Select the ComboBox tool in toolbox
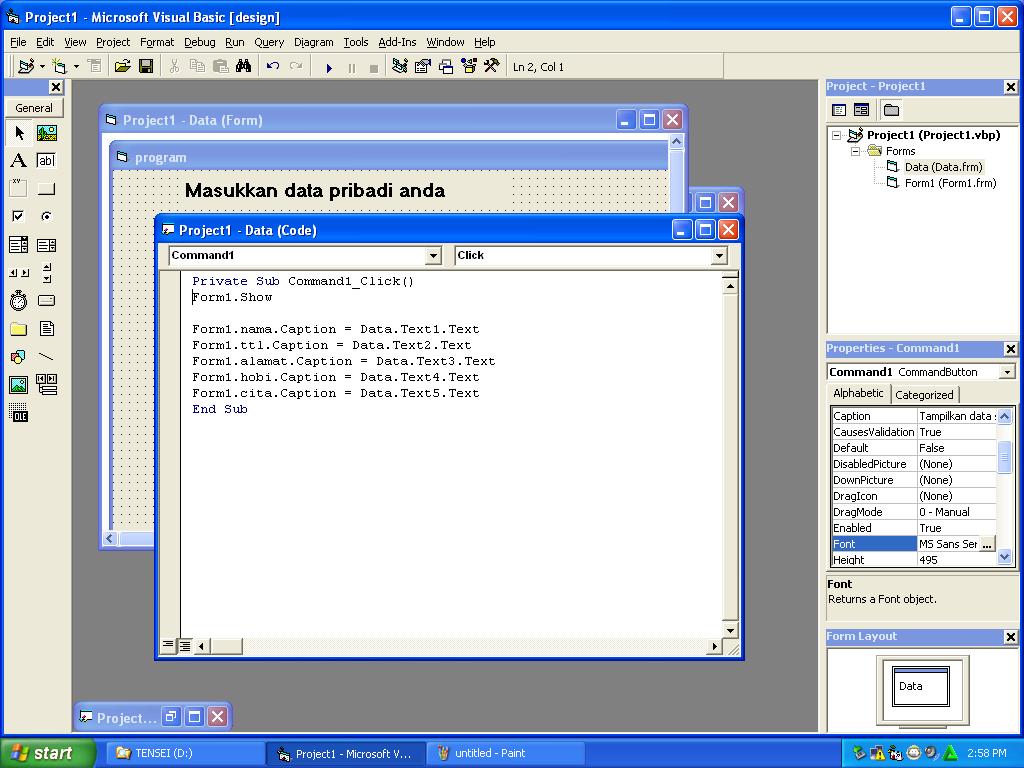 (18, 245)
